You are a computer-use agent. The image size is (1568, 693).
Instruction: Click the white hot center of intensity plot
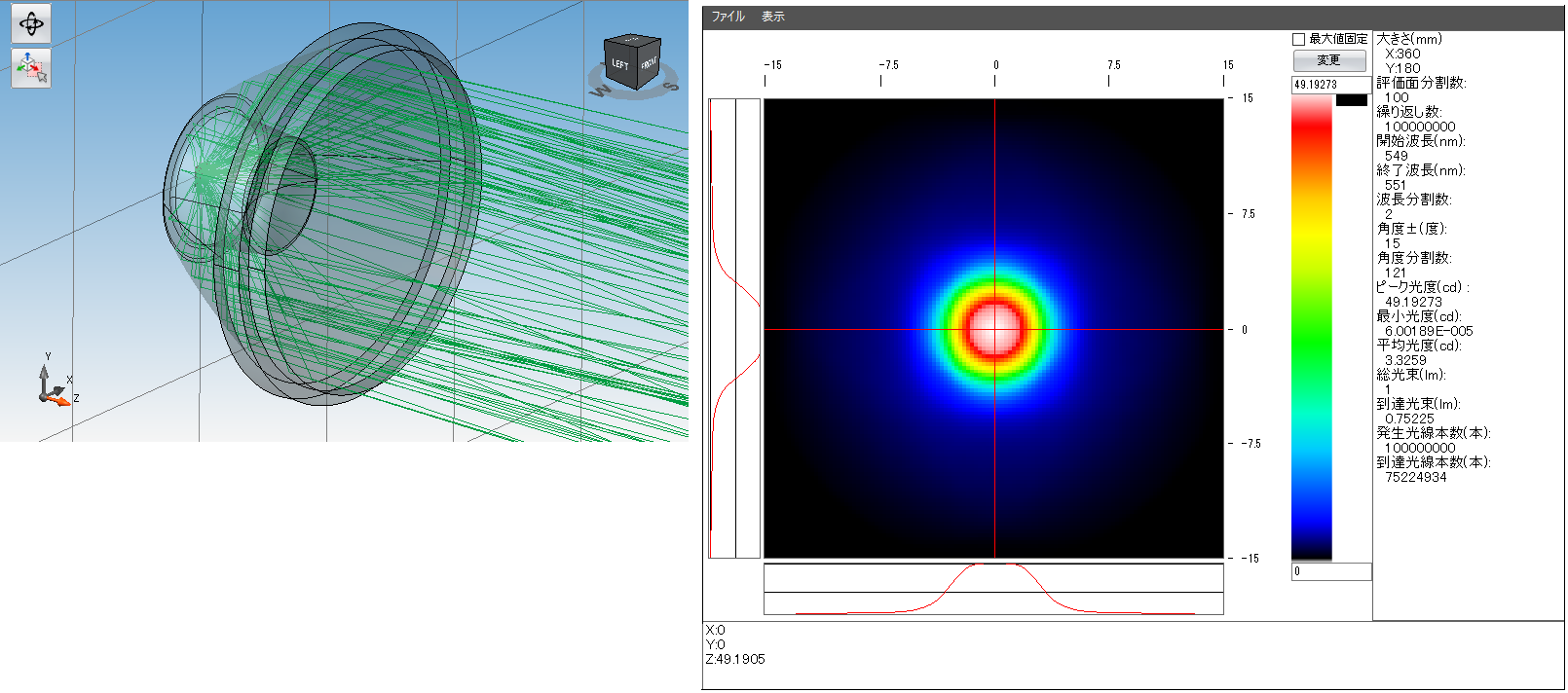994,329
